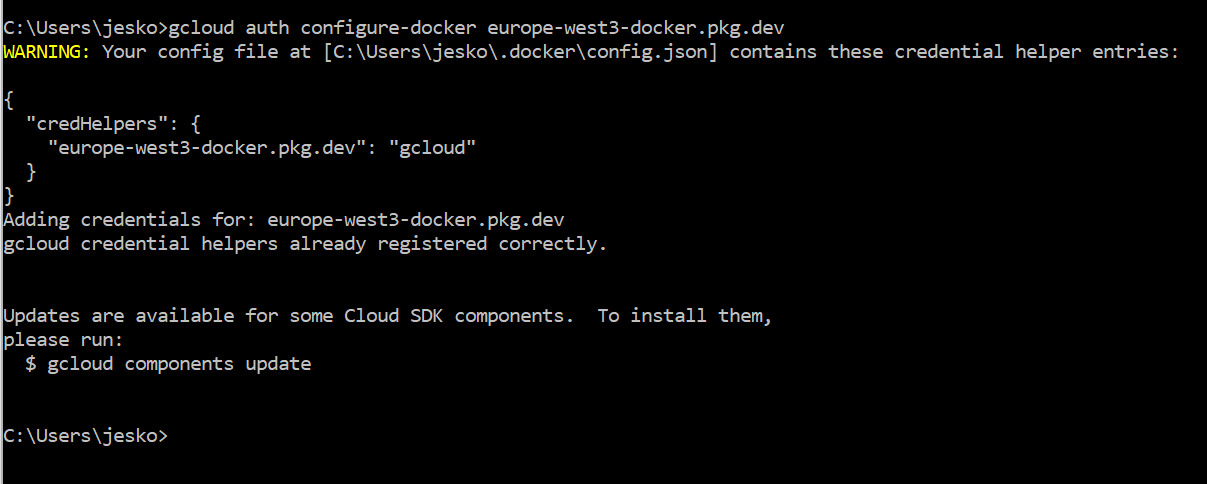Click the dollar sign before gcloud components
The height and width of the screenshot is (484, 1207).
click(x=31, y=363)
